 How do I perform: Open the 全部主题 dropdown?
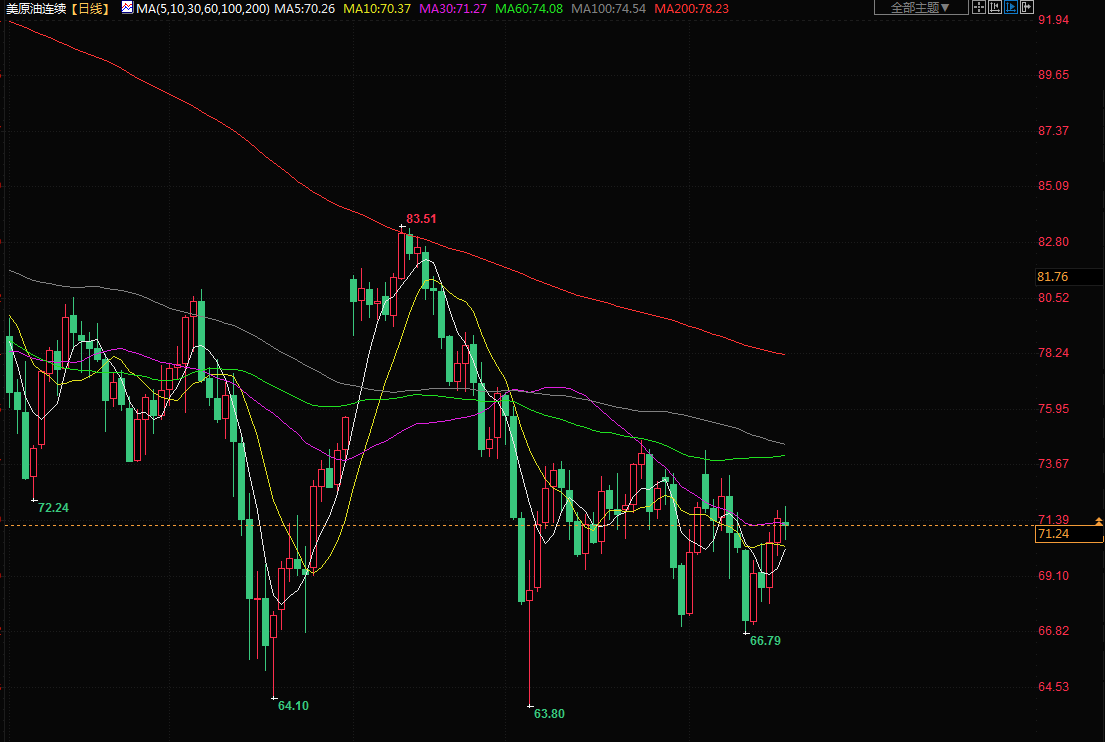(x=921, y=8)
